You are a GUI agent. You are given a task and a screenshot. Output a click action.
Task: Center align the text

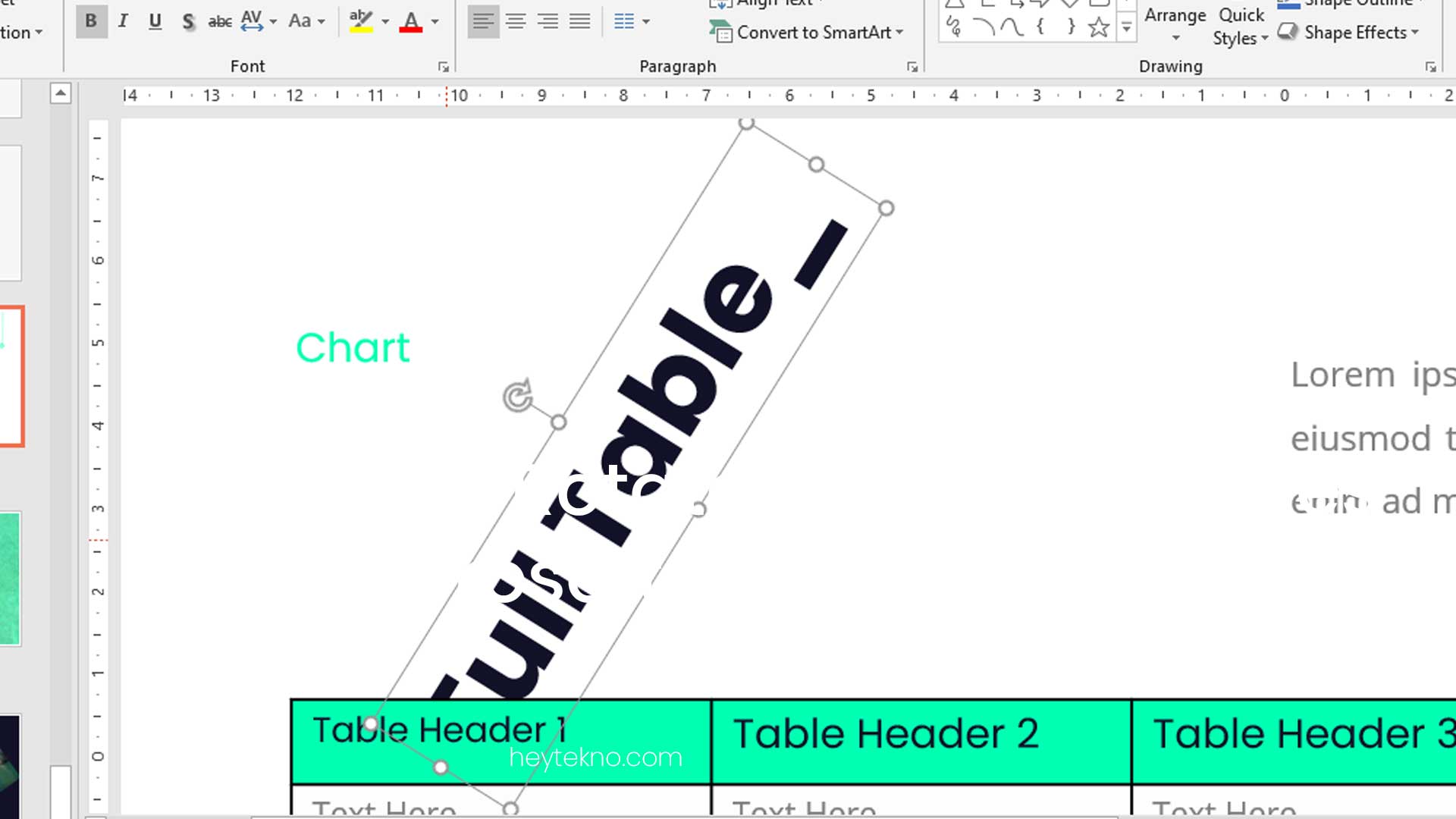(516, 21)
